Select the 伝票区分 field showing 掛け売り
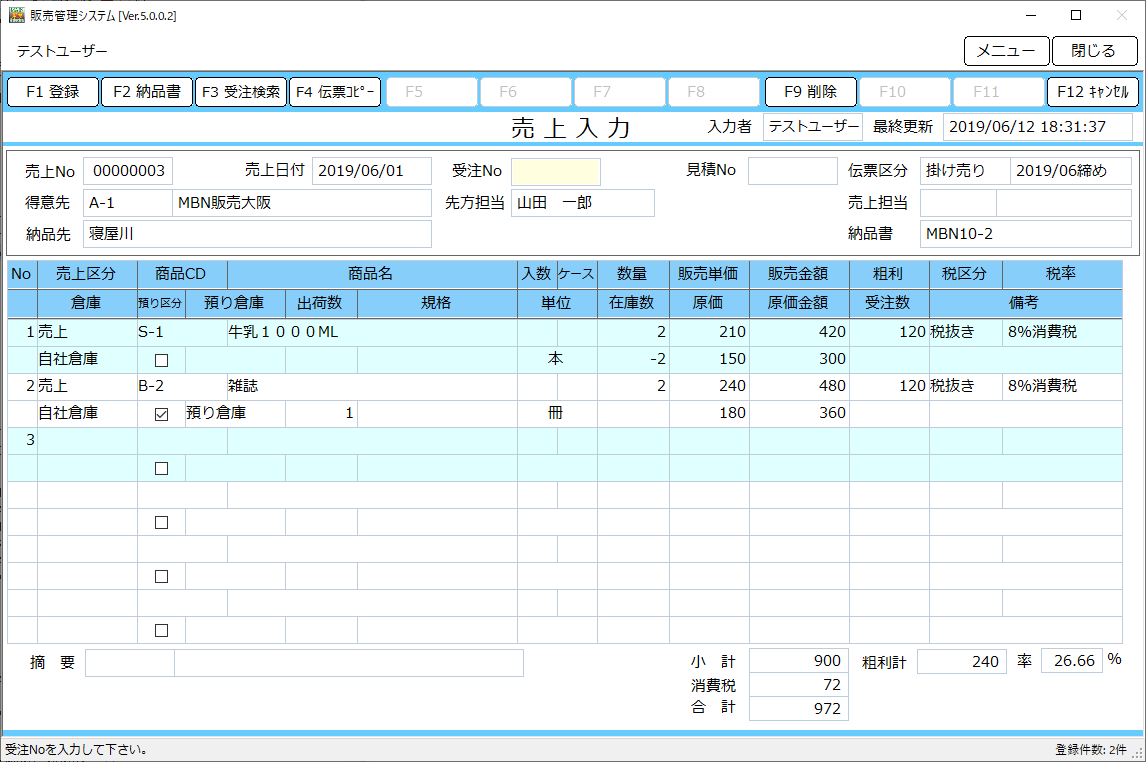The height and width of the screenshot is (762, 1146). click(x=965, y=171)
